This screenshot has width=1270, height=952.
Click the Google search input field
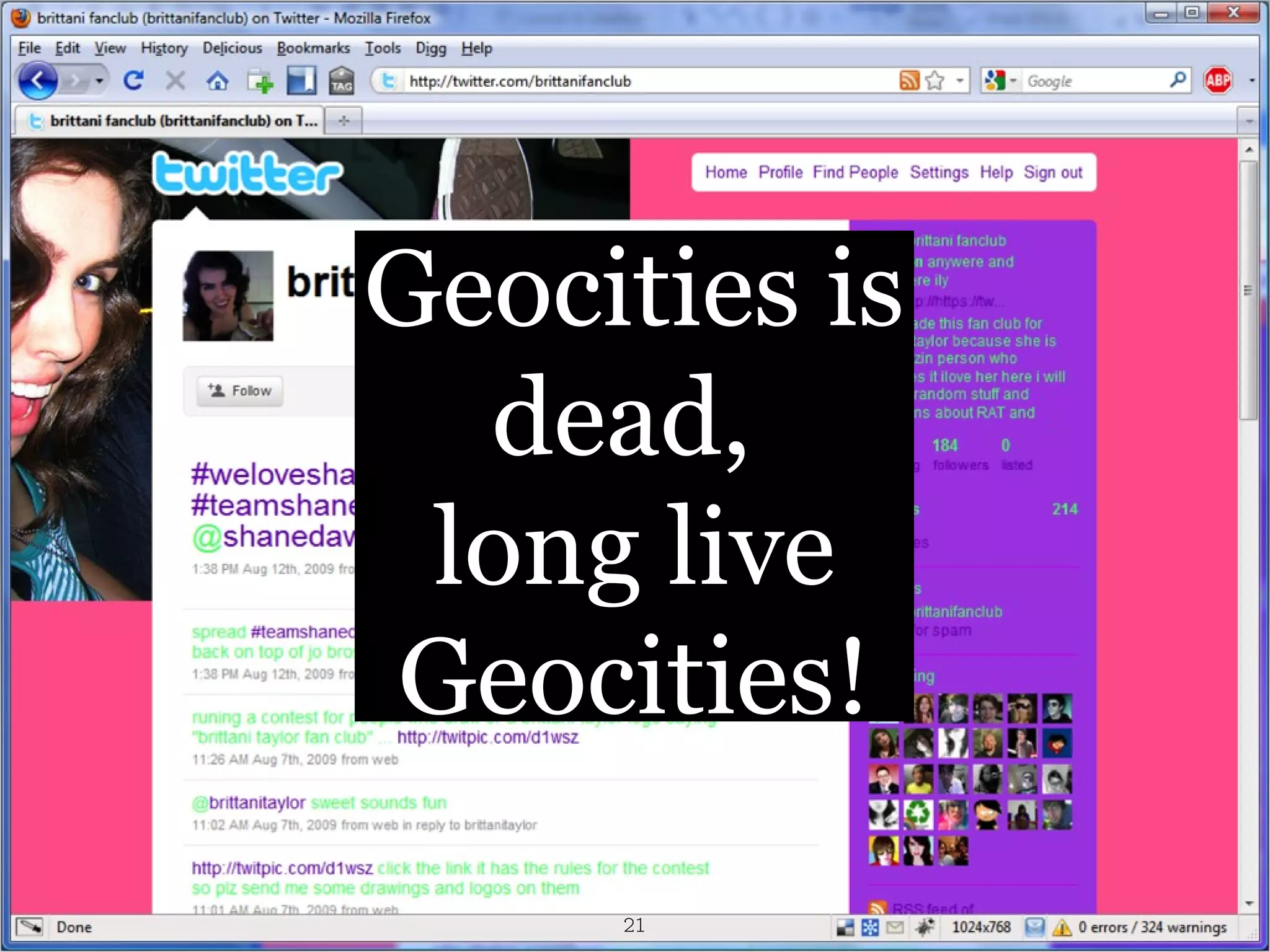click(x=1095, y=81)
